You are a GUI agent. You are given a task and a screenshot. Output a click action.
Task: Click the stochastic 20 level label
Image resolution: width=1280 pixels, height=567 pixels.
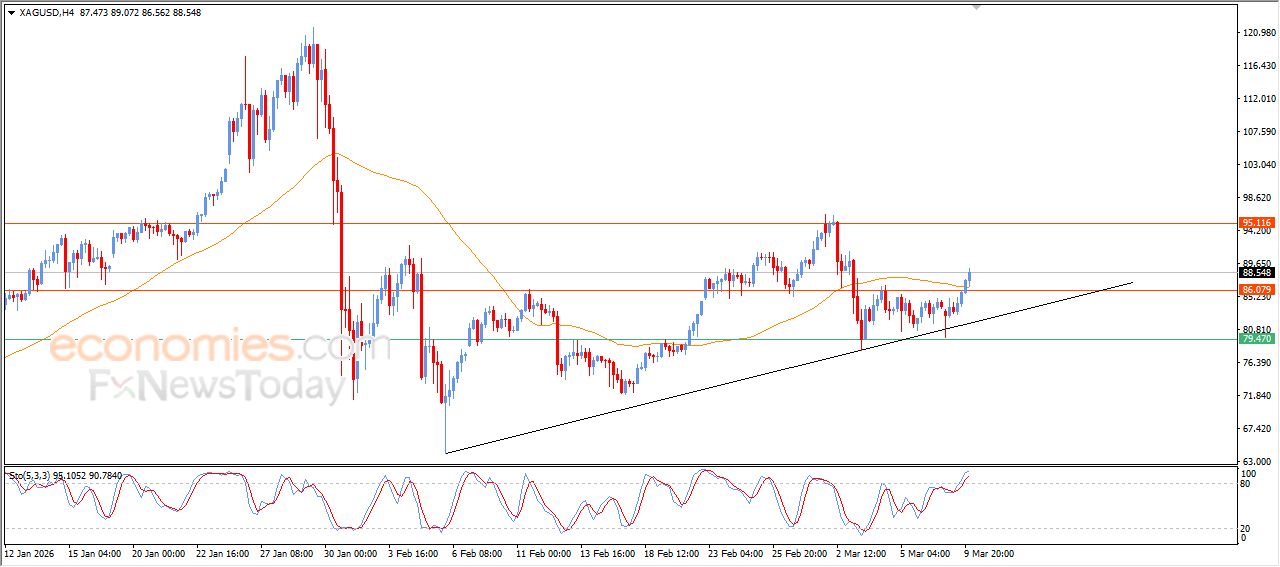click(x=1246, y=528)
